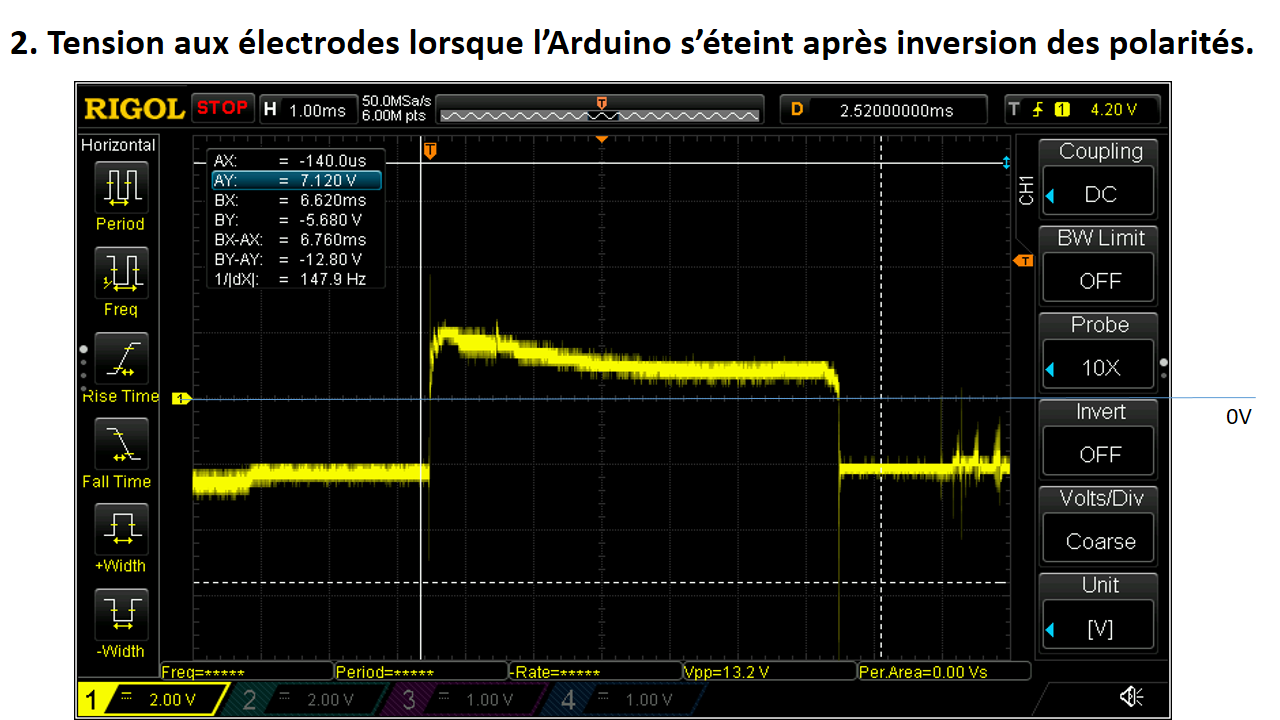The image size is (1280, 720).
Task: Select the Period measurement icon
Action: (x=120, y=187)
